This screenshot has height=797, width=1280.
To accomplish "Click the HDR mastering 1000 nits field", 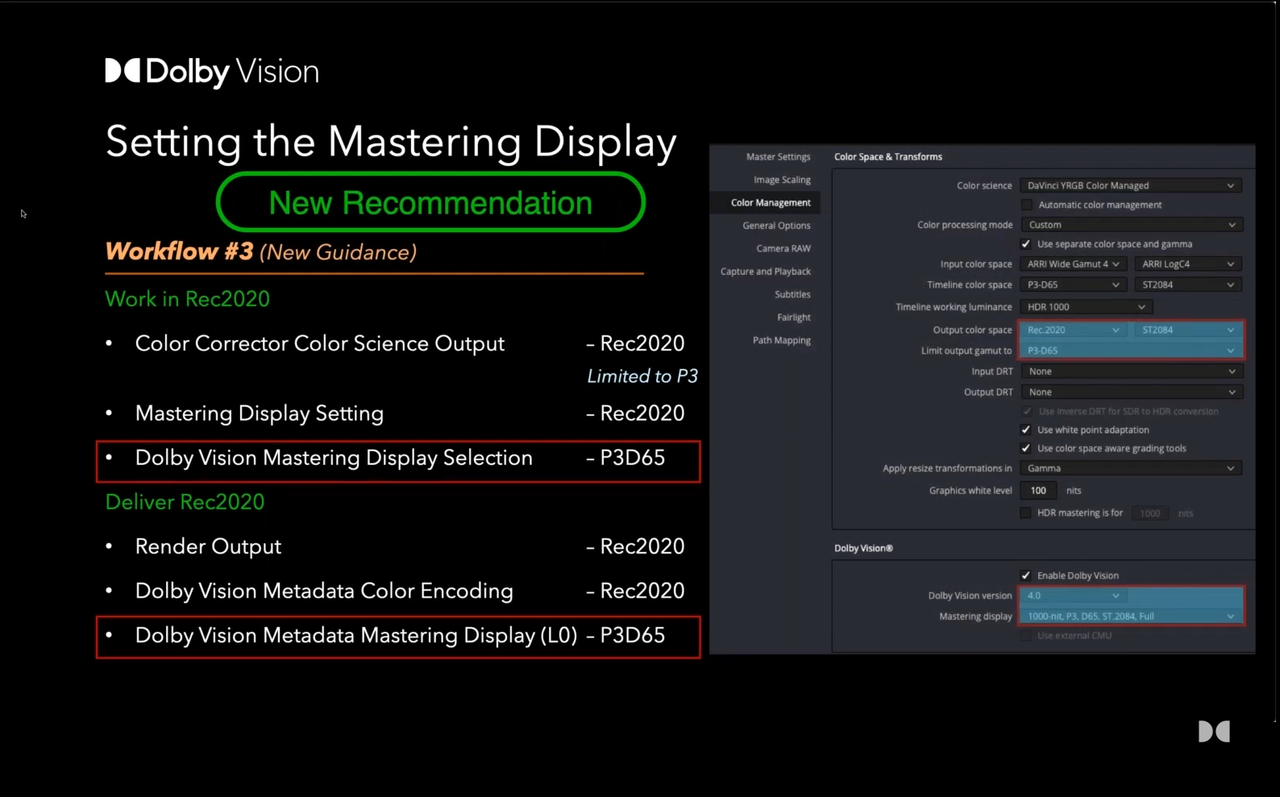I will pos(1151,513).
